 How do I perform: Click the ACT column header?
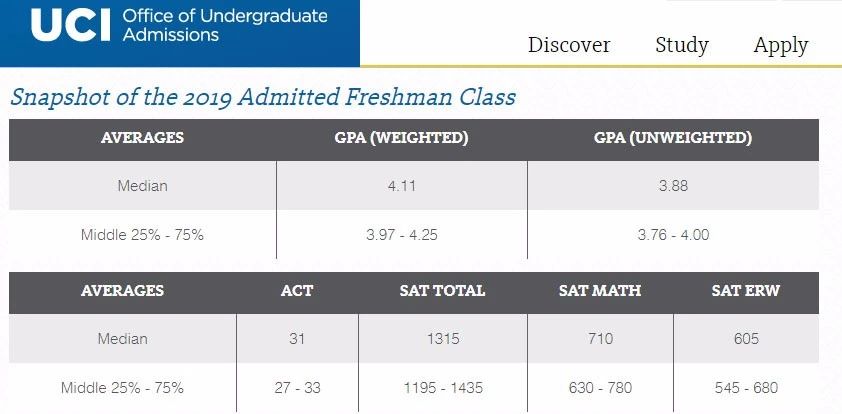tap(297, 291)
